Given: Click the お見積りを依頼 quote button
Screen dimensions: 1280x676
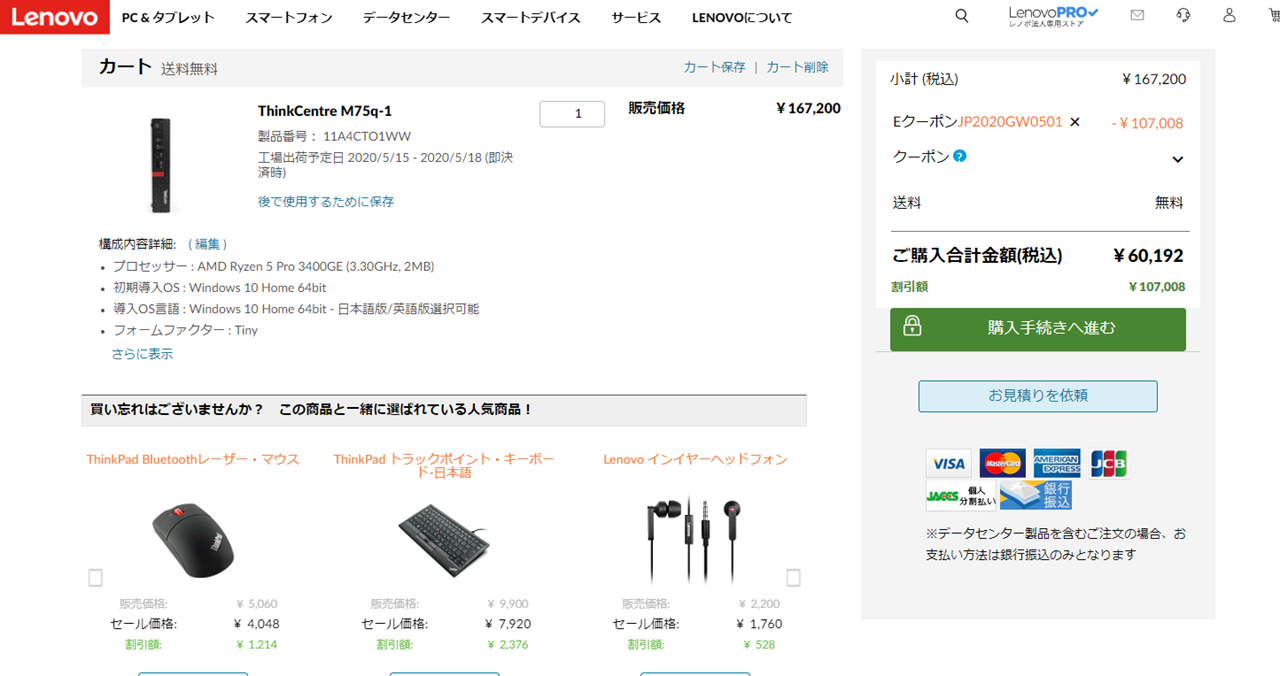Looking at the screenshot, I should click(1038, 396).
